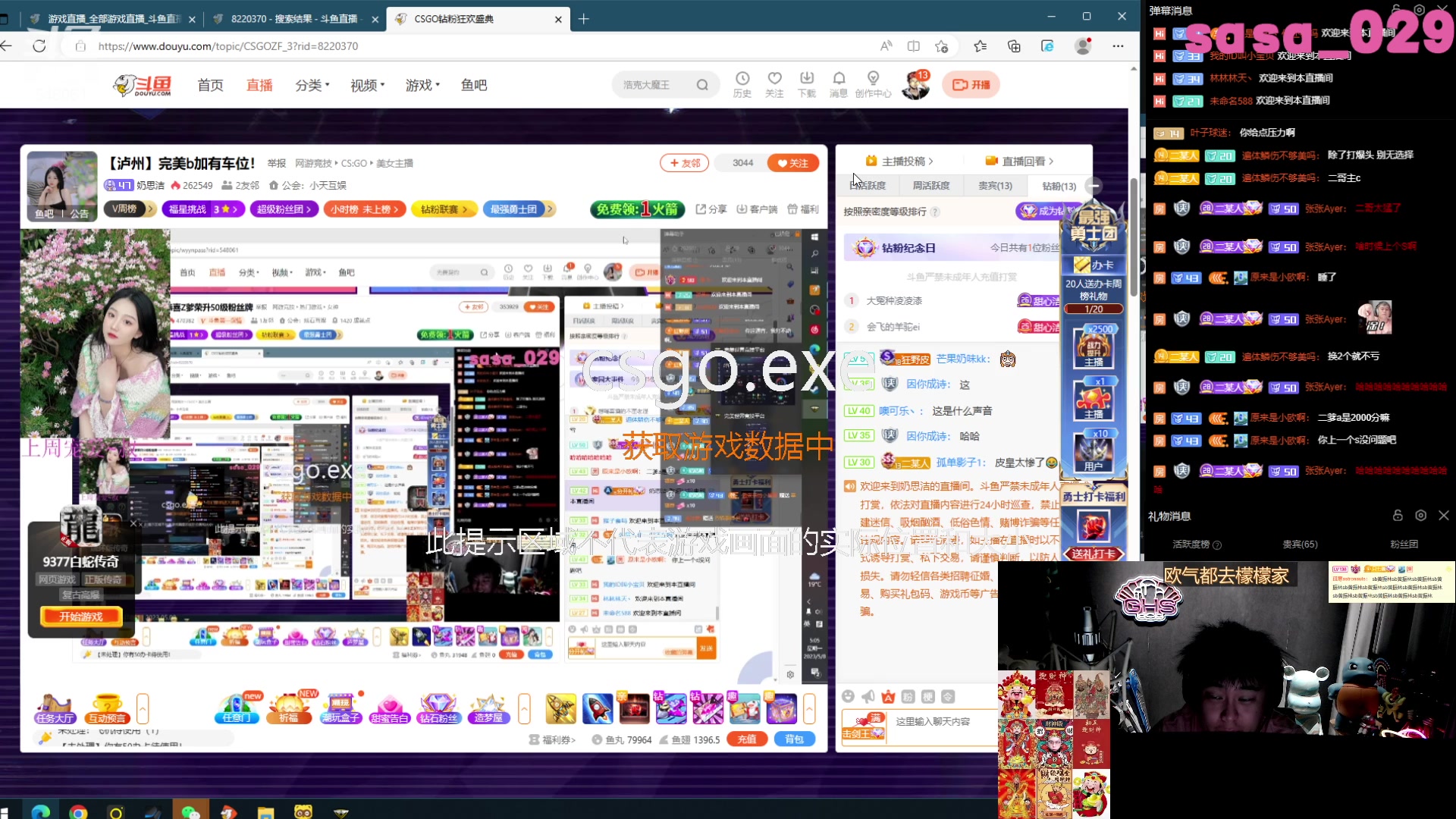
Task: Expand the 分类 dropdown in navigation
Action: tap(312, 85)
